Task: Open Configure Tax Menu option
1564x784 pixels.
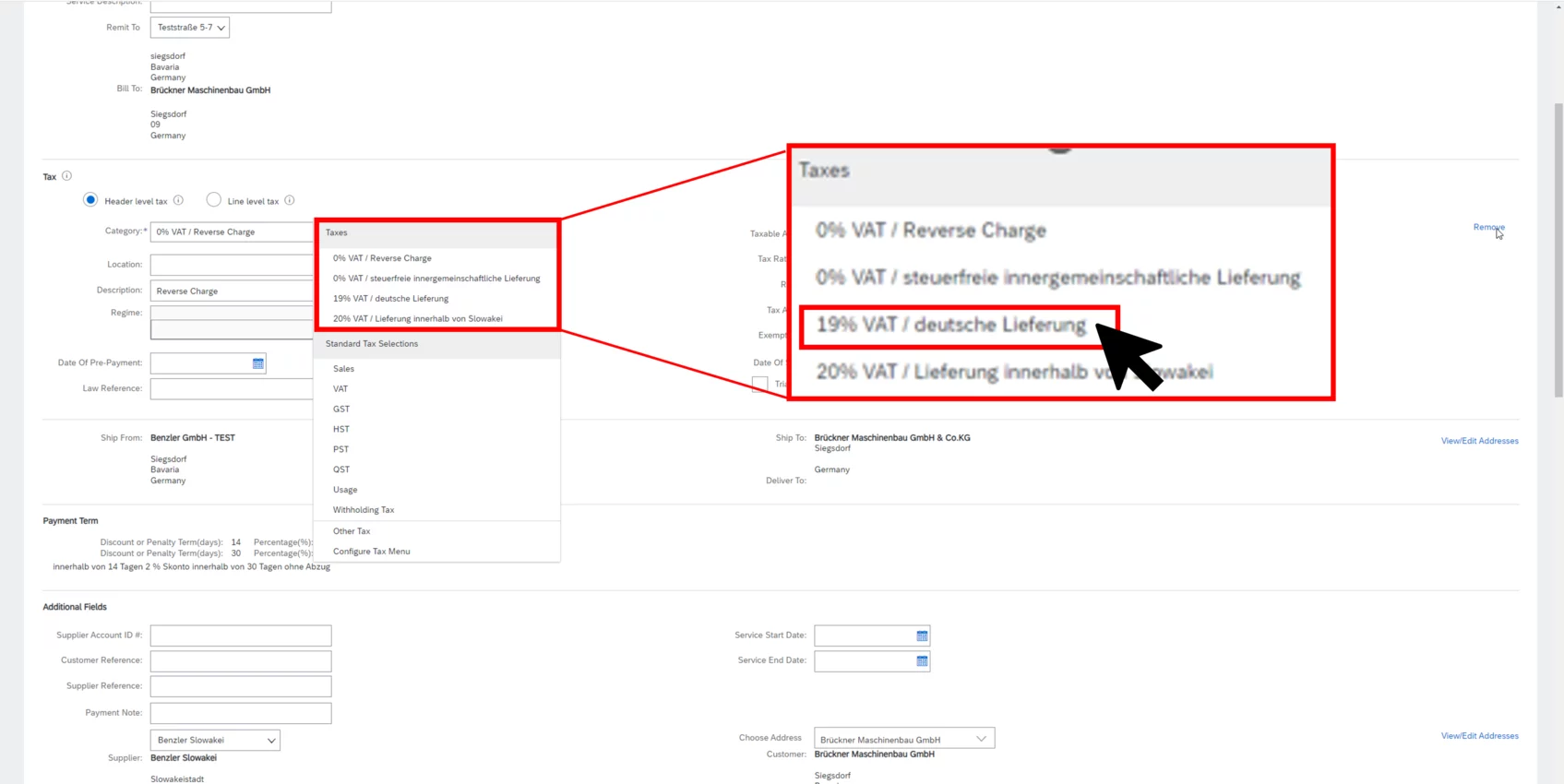Action: [372, 552]
